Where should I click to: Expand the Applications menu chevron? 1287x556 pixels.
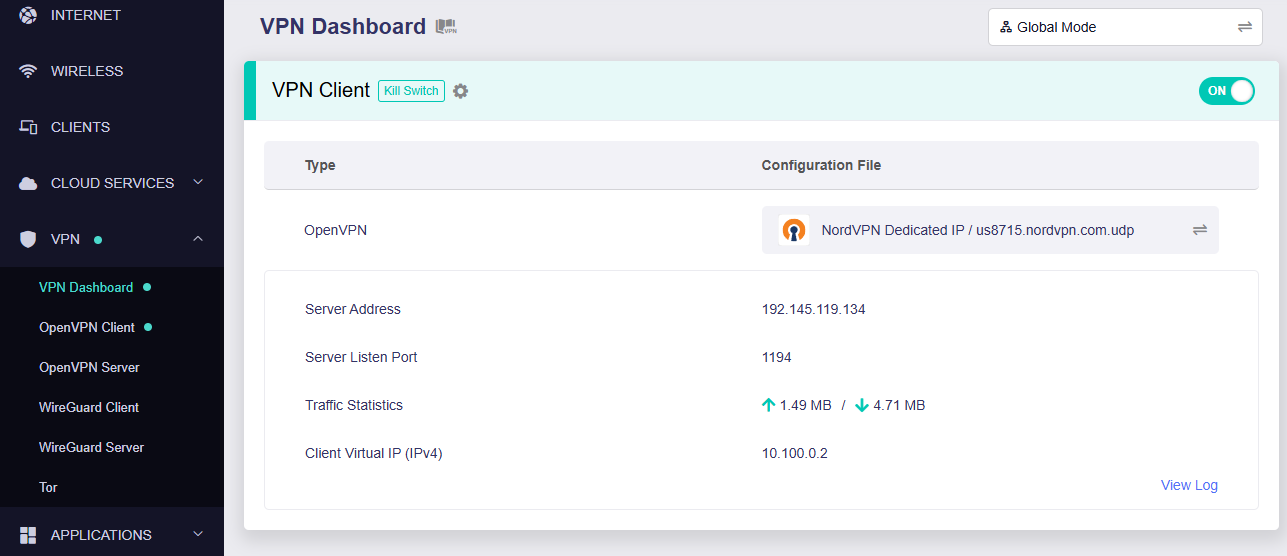(198, 534)
